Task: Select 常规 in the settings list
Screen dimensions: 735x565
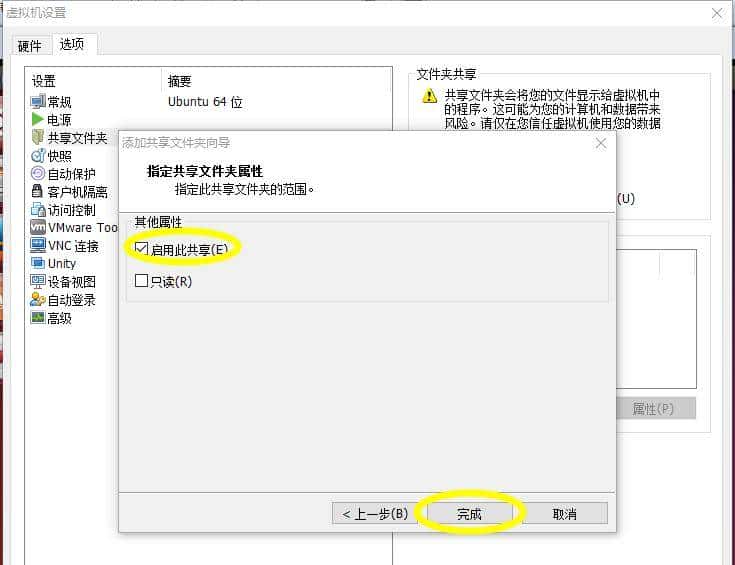Action: (60, 102)
